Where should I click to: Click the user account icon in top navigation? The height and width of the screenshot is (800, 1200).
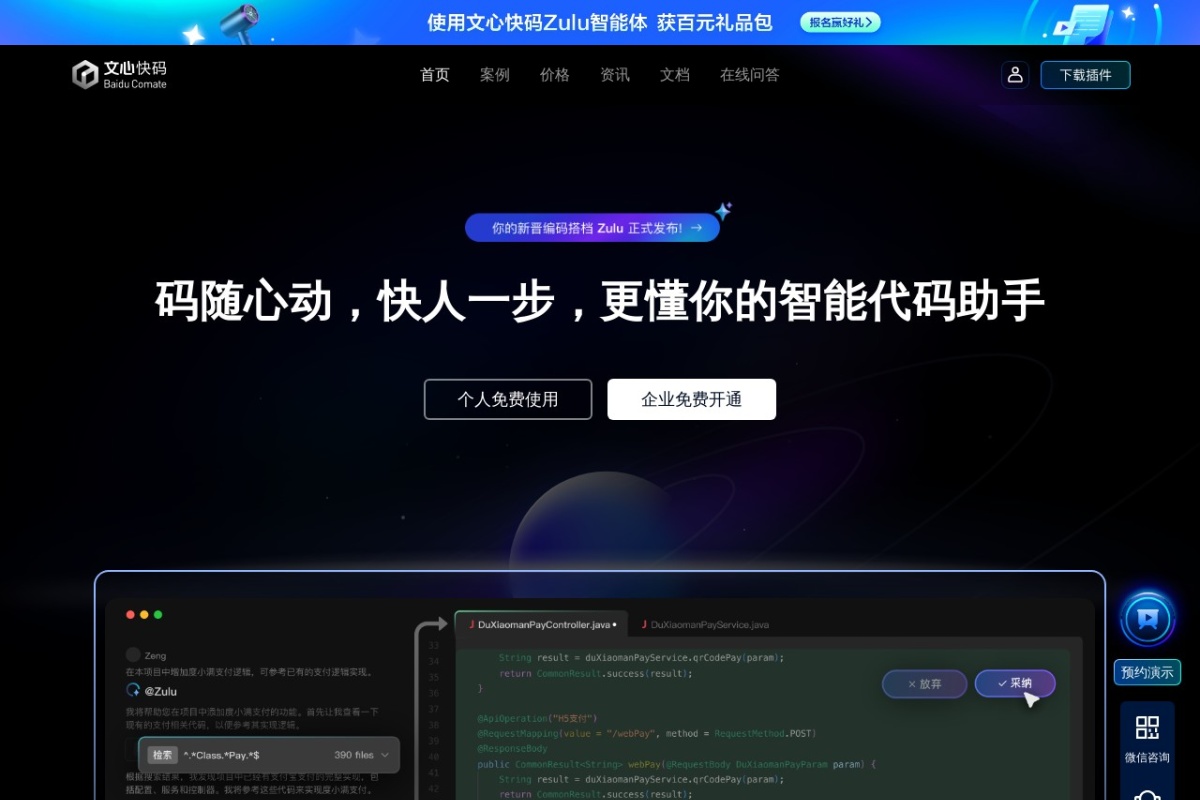point(1015,74)
